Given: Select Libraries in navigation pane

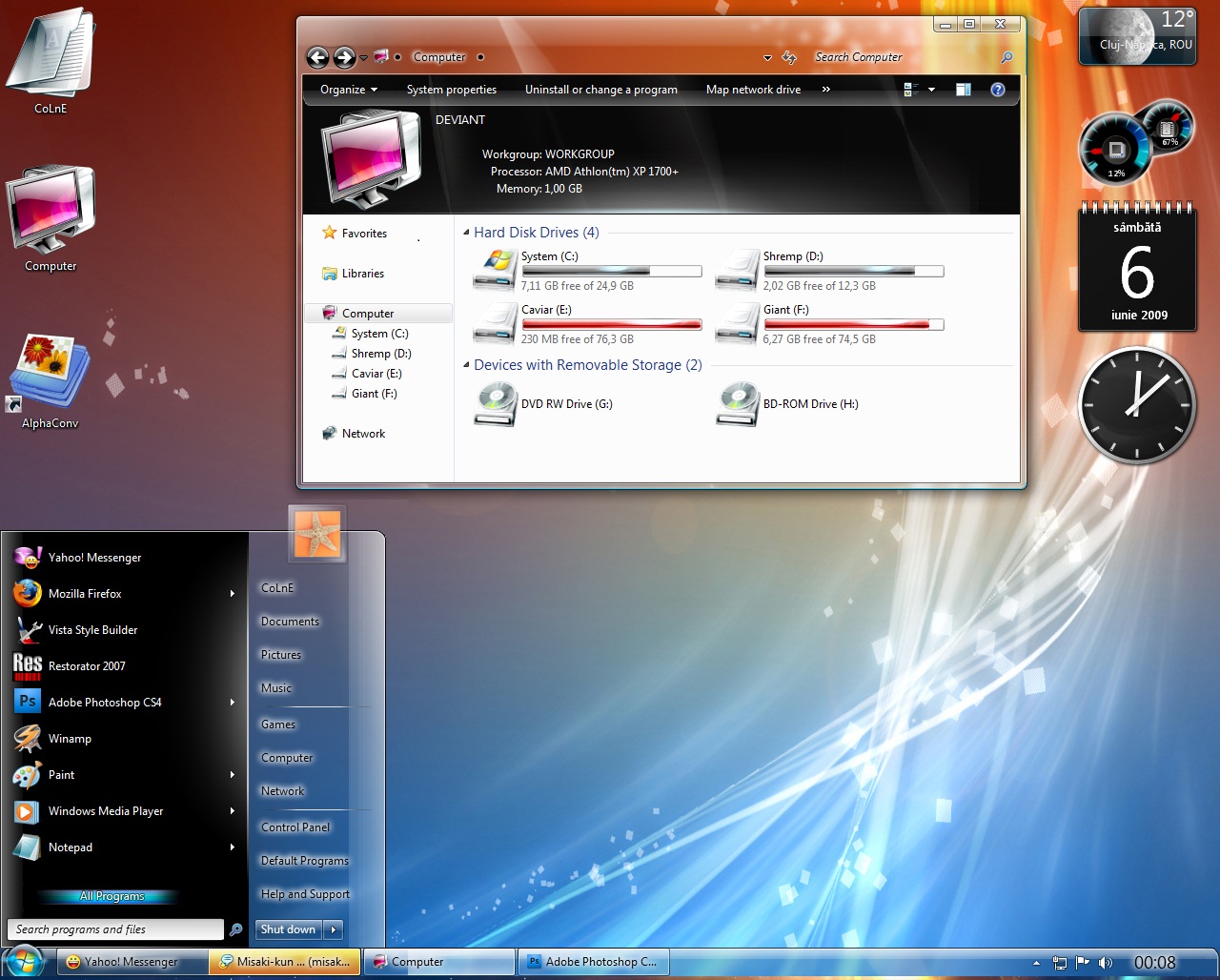Looking at the screenshot, I should pyautogui.click(x=353, y=274).
